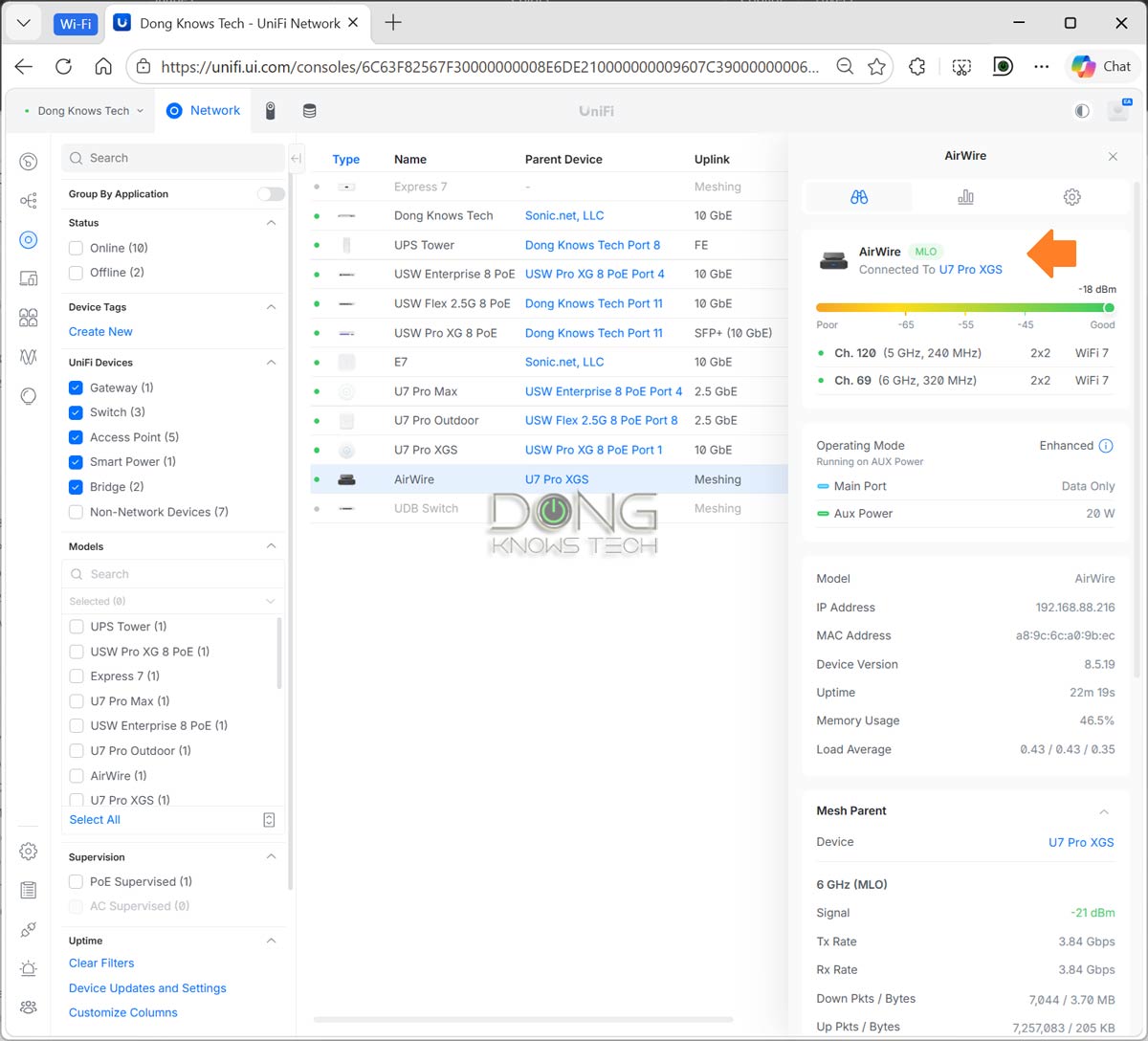
Task: Collapse the Mesh Parent section
Action: pyautogui.click(x=1104, y=811)
